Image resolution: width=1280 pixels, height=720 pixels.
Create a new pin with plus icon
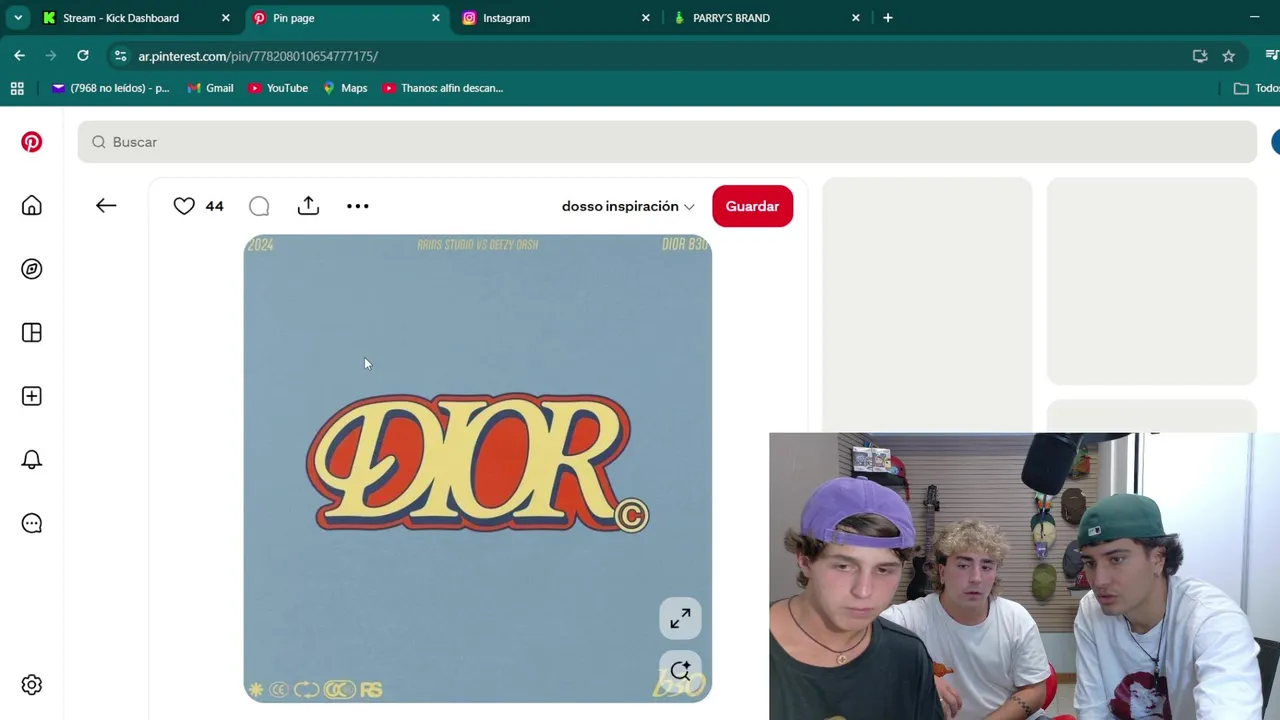[32, 396]
